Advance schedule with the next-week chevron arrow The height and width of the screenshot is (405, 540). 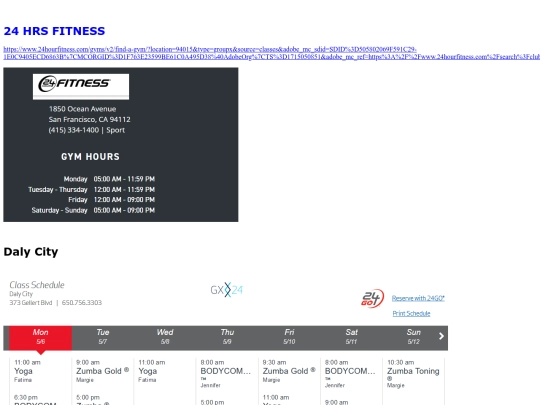(441, 336)
